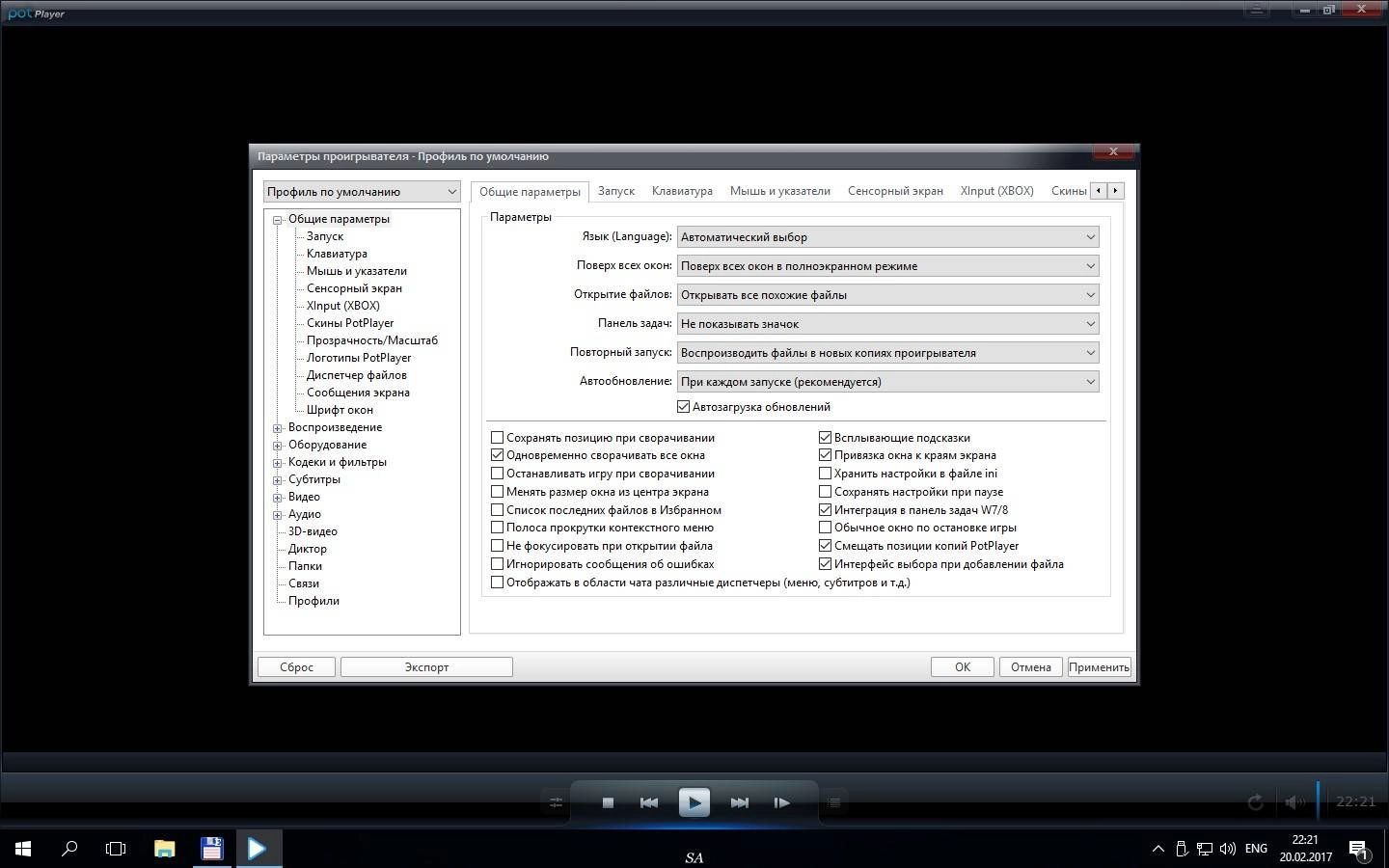Open the Автообновление dropdown
The image size is (1389, 868).
tap(887, 382)
